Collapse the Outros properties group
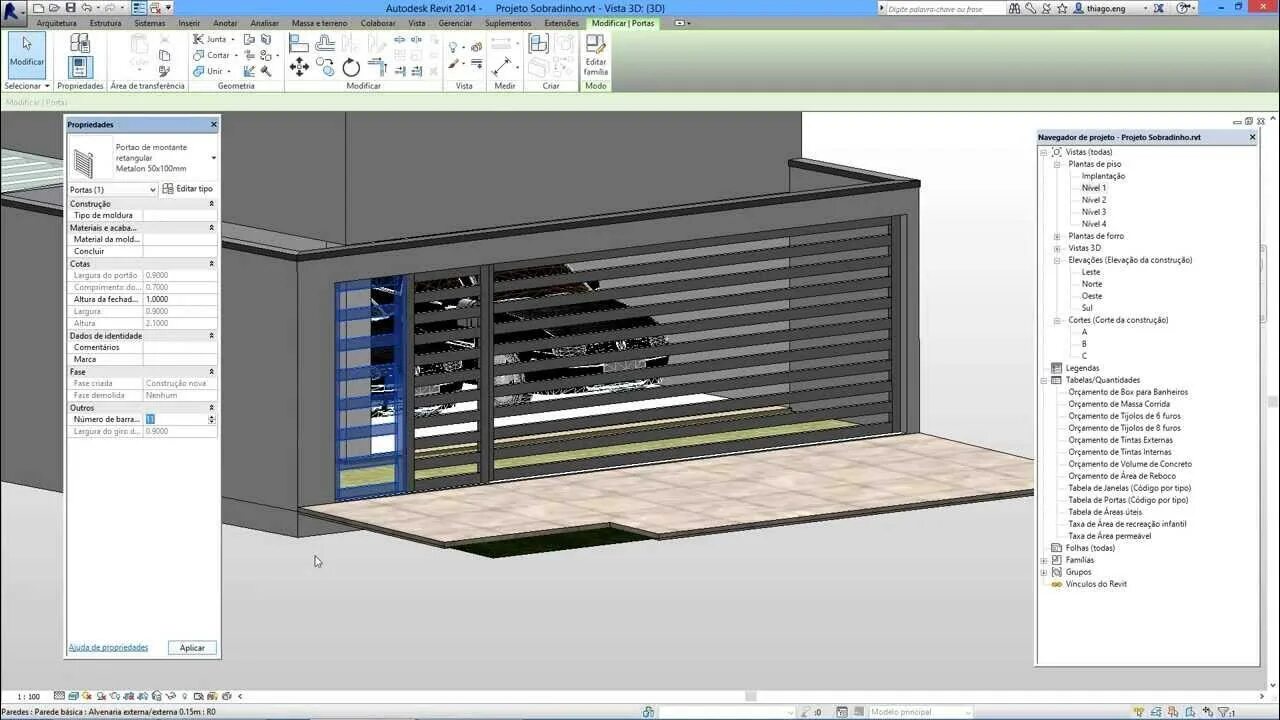This screenshot has height=720, width=1280. (x=211, y=408)
